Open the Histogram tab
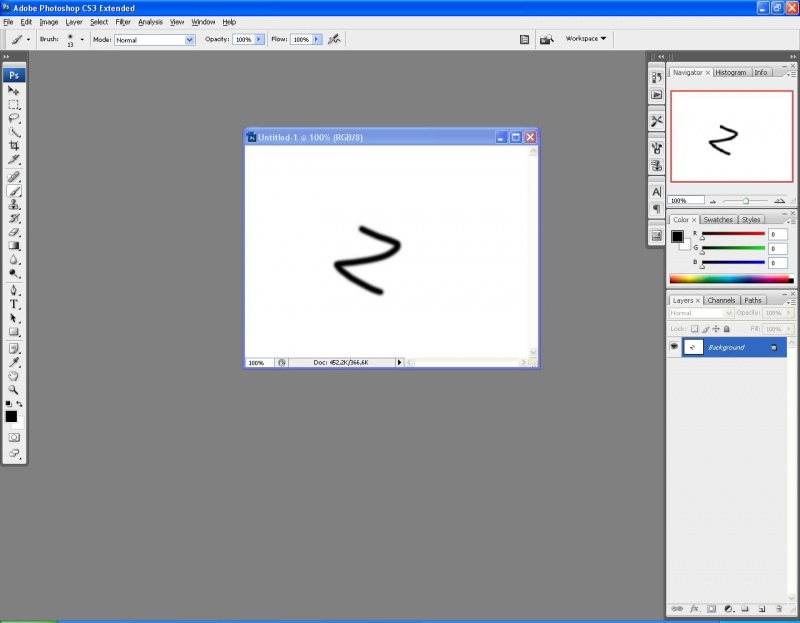Screen dimensions: 800x623 tap(730, 72)
